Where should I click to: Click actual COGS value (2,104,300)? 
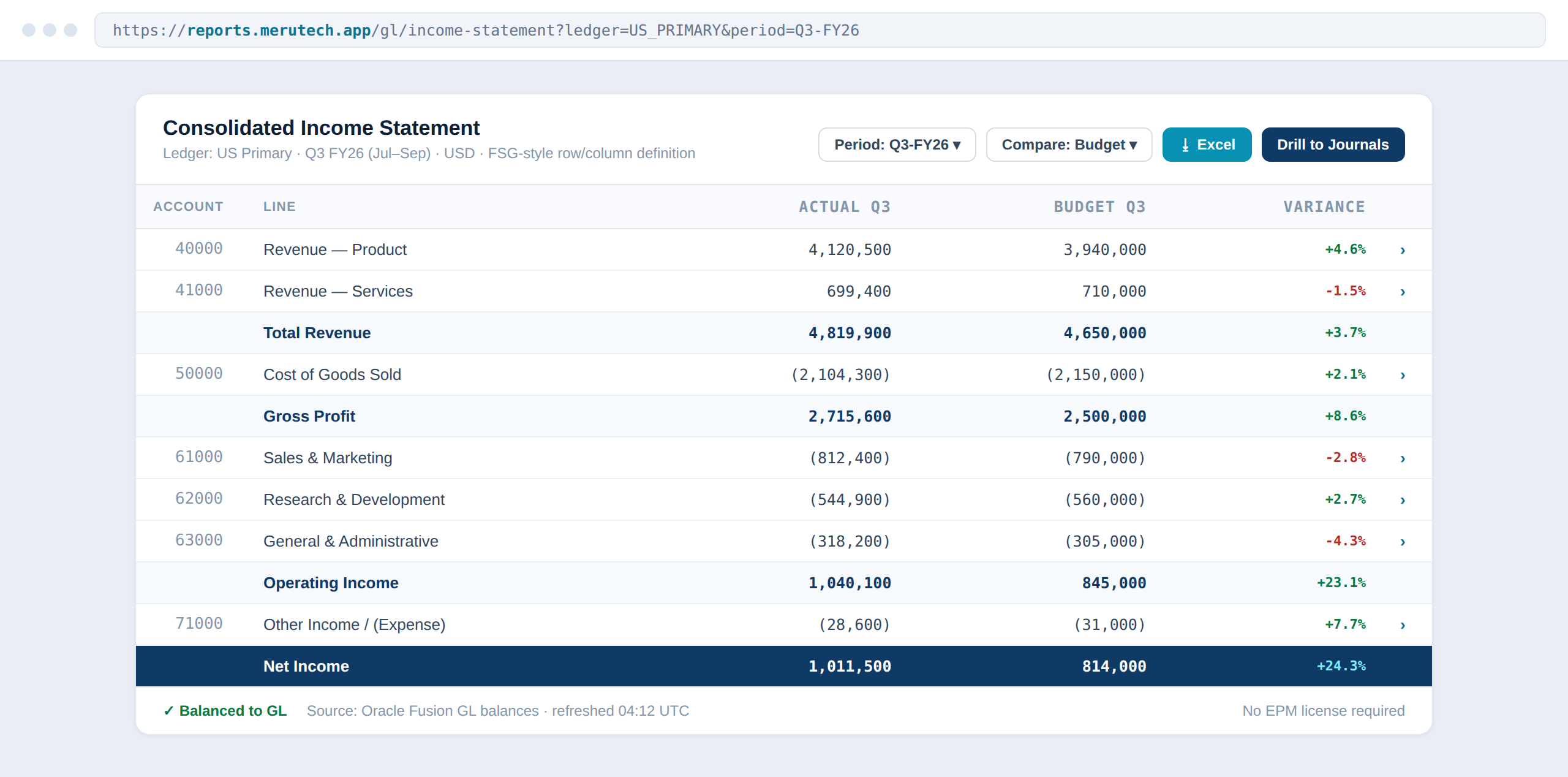(x=840, y=374)
